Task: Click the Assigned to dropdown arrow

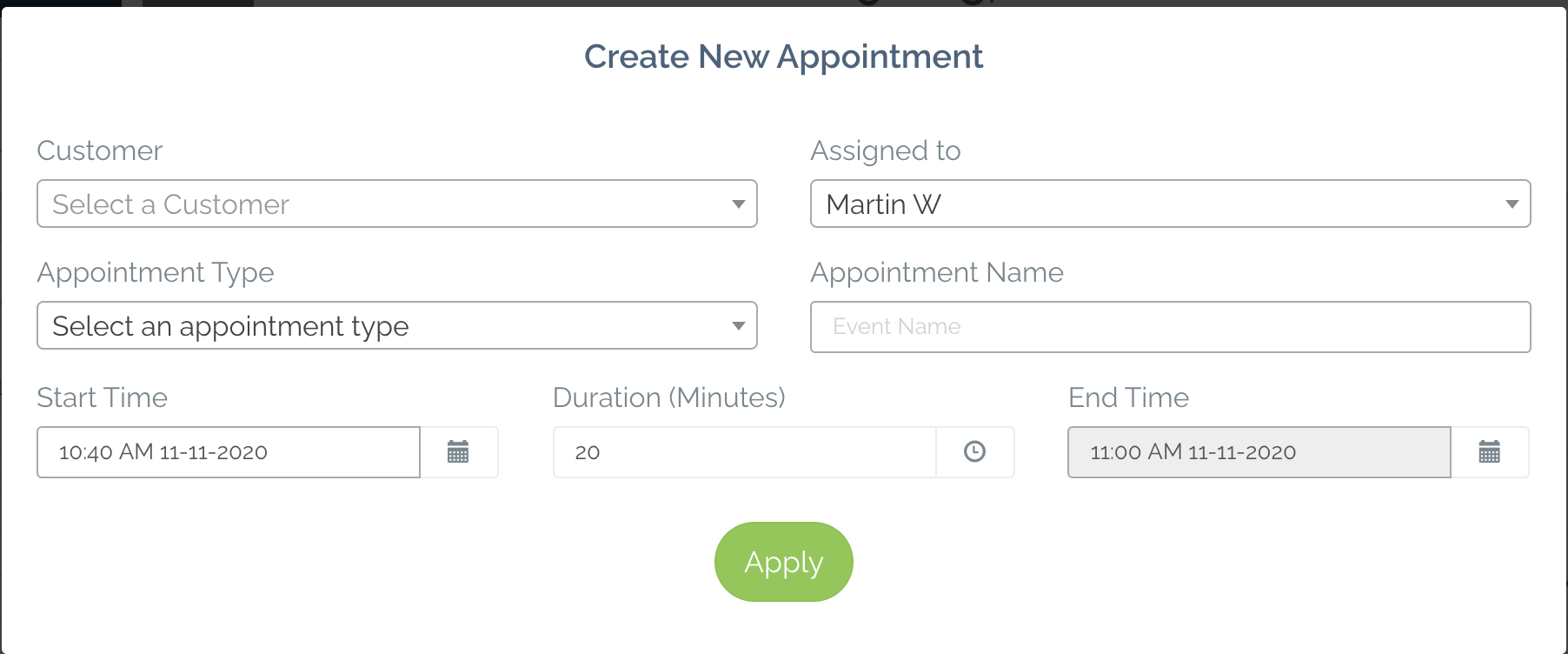Action: tap(1512, 204)
